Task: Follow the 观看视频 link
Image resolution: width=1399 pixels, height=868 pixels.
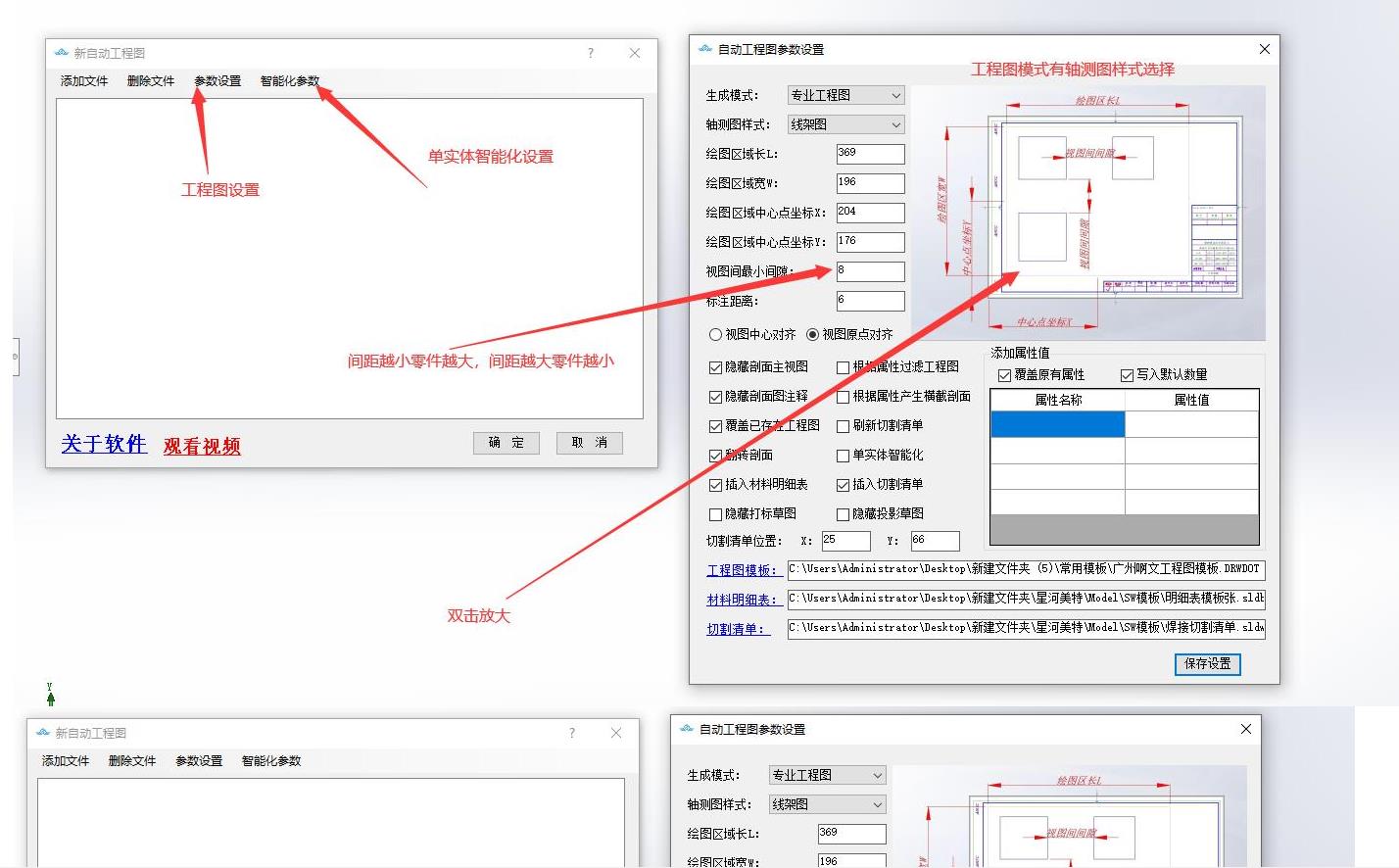Action: click(202, 447)
